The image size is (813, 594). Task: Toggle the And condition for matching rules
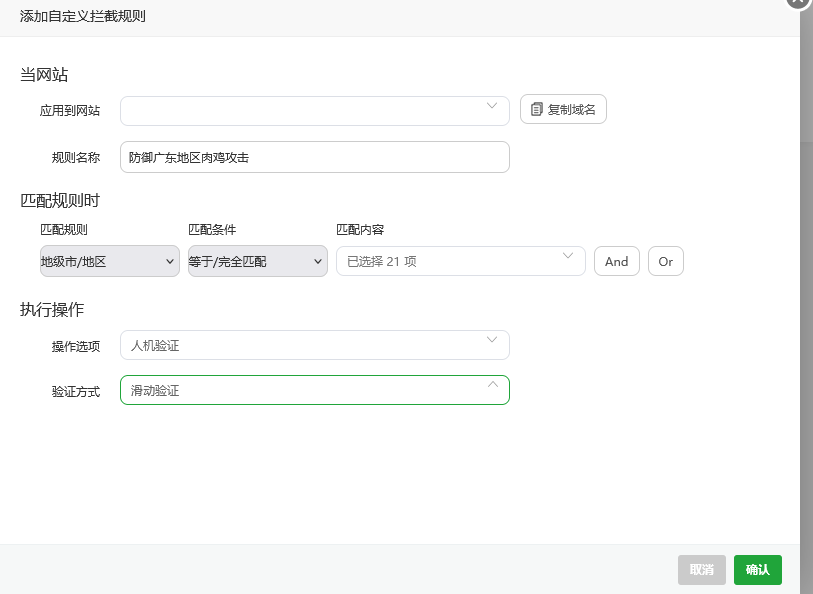pos(616,261)
